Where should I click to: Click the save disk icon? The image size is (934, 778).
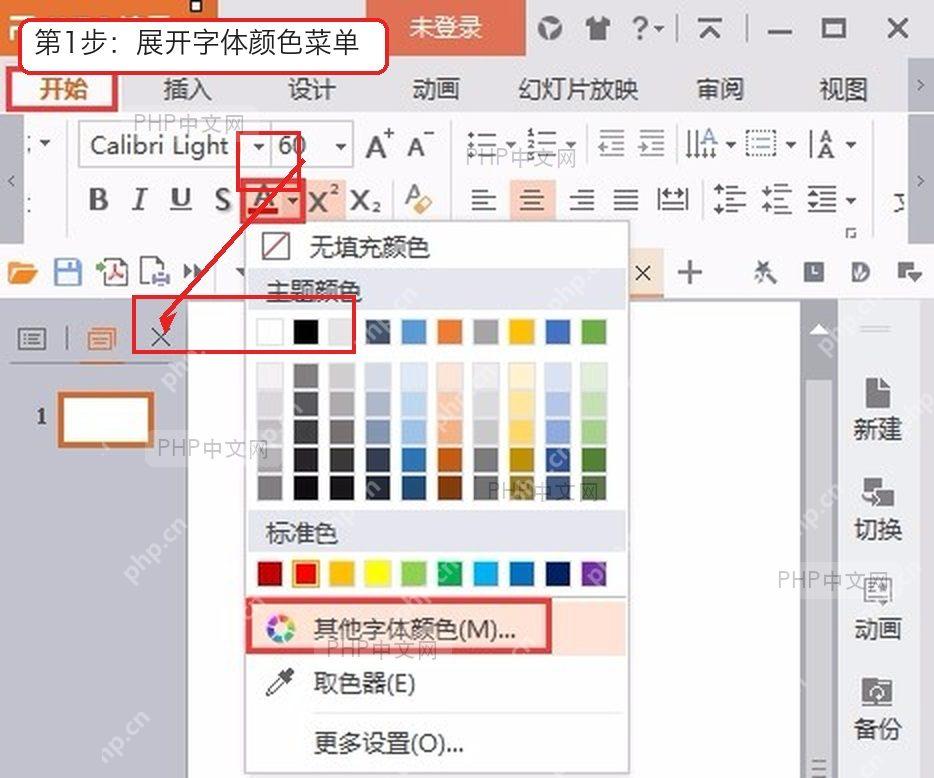click(x=68, y=273)
